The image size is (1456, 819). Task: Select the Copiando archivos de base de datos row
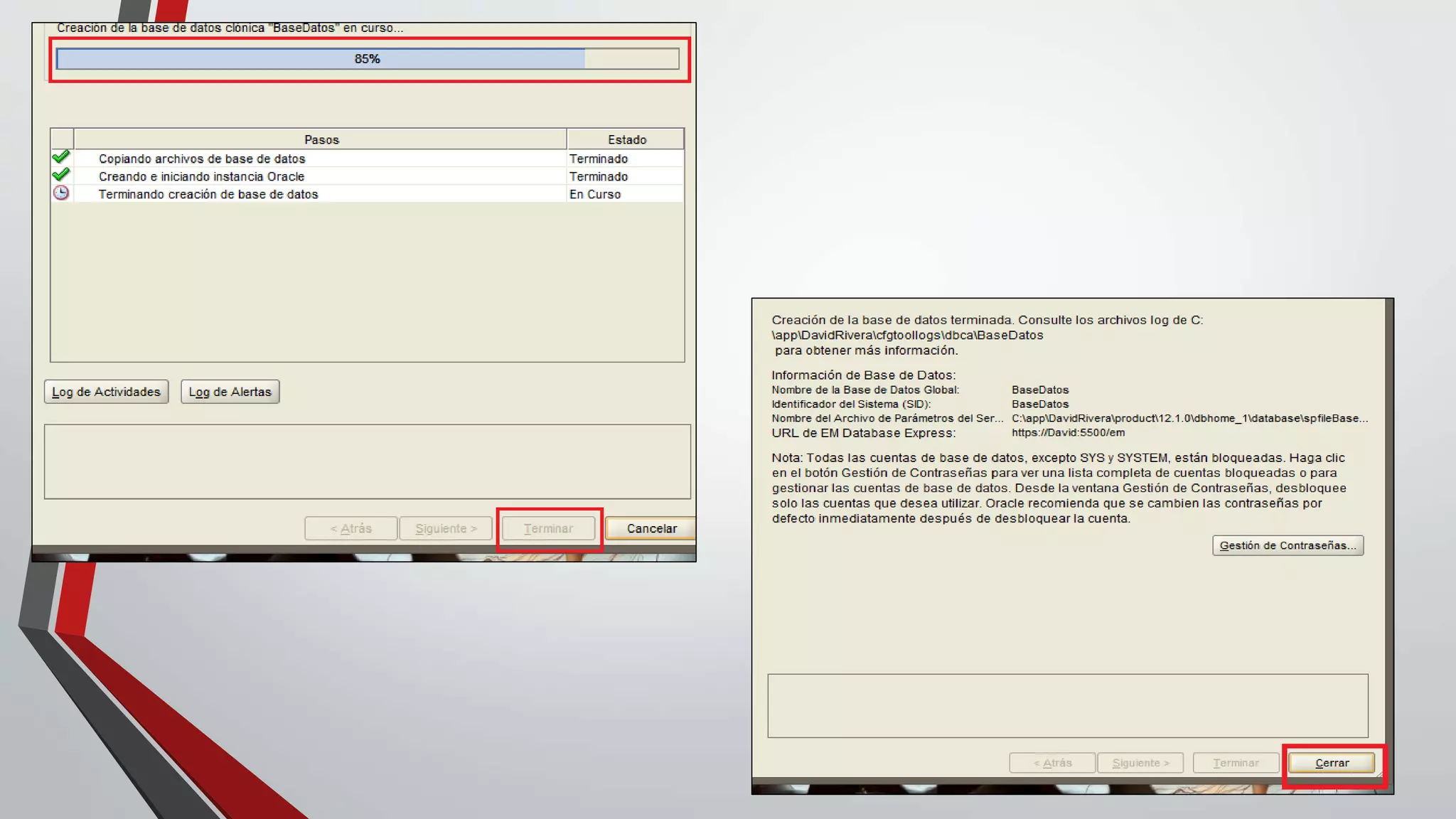[202, 159]
